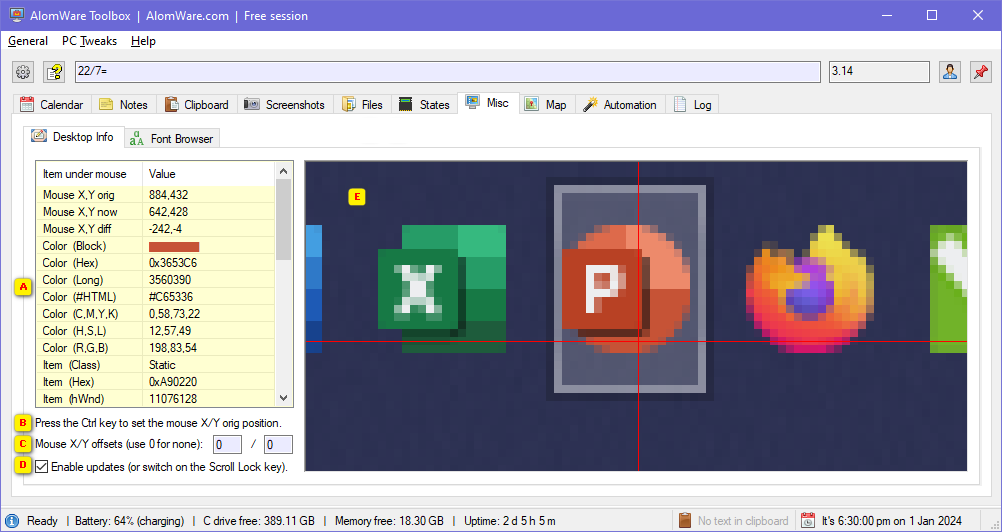The image size is (1002, 532).
Task: Click the blue info icon beside Ready
Action: (x=12, y=520)
